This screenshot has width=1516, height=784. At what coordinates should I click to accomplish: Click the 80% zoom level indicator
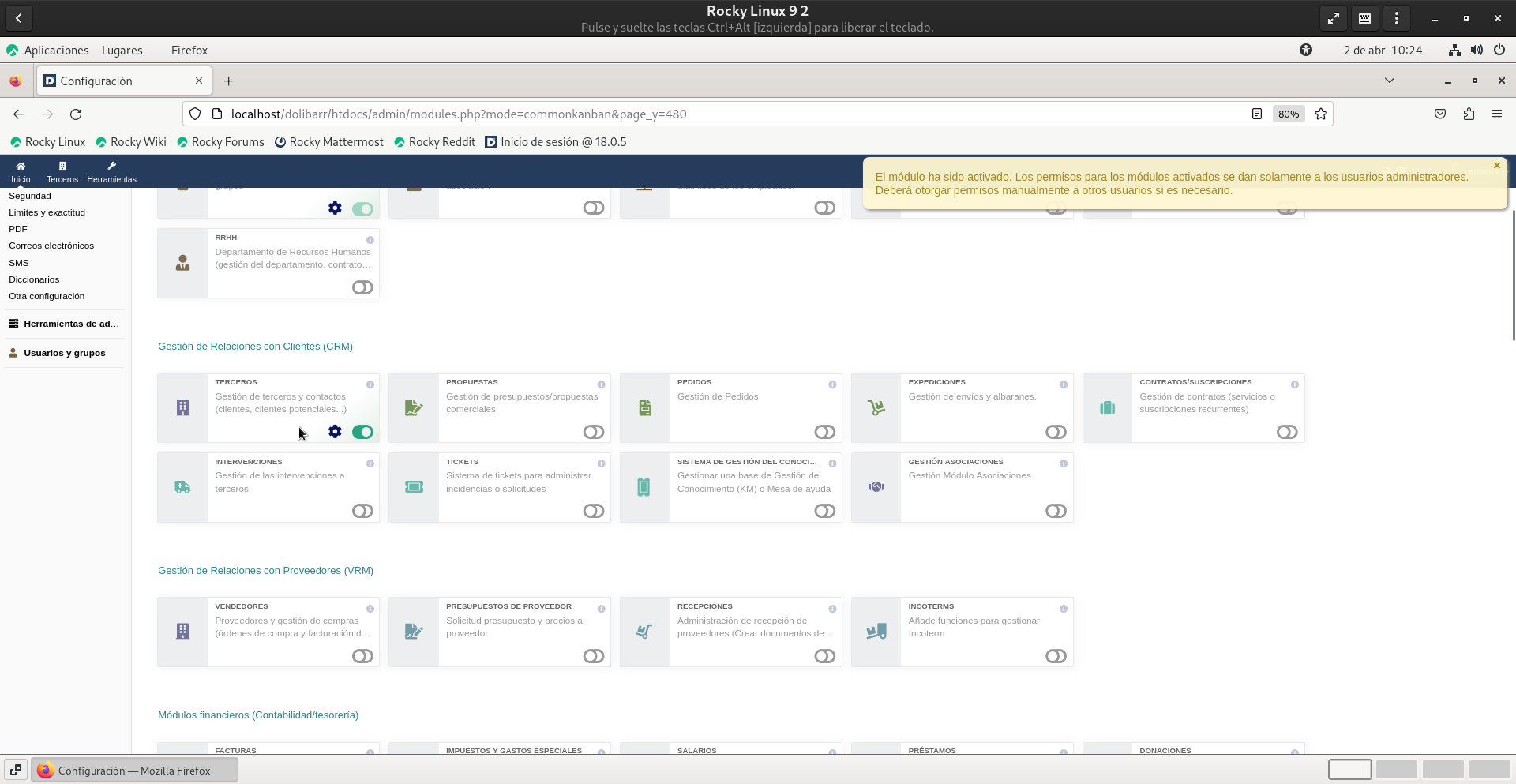(1288, 114)
